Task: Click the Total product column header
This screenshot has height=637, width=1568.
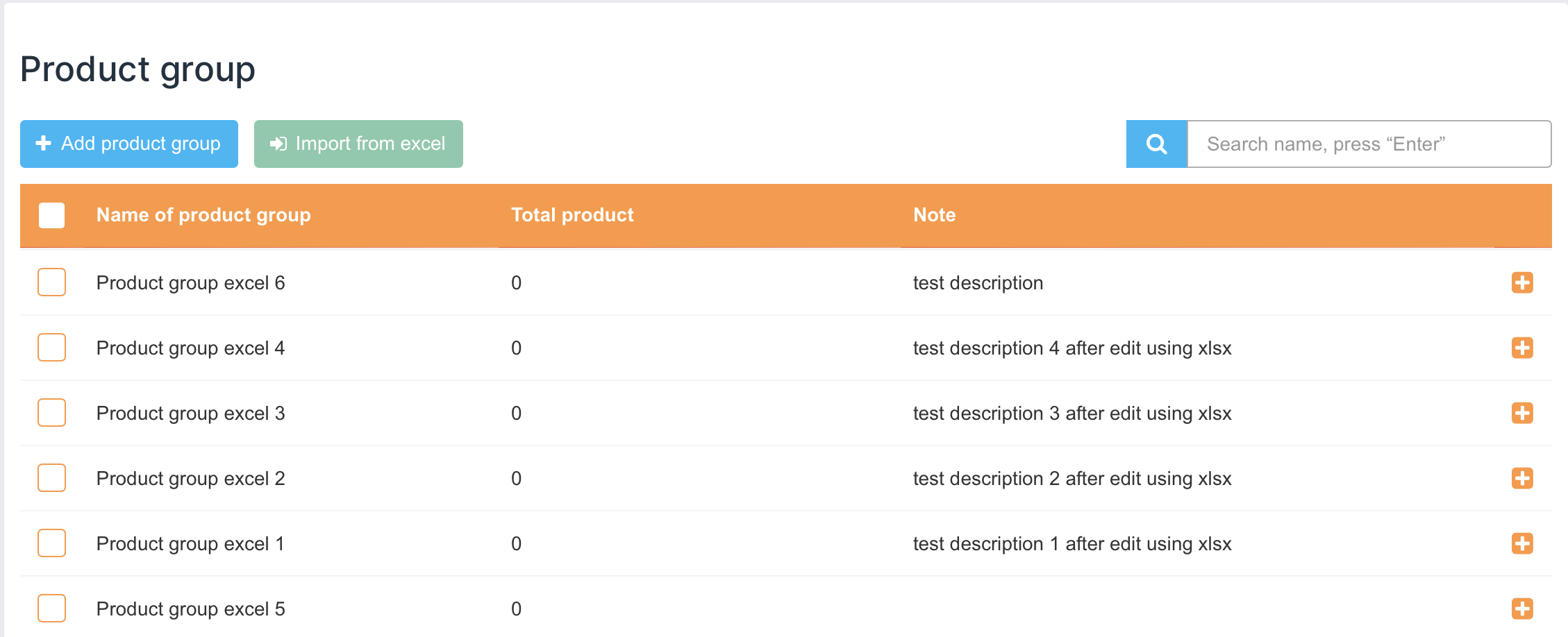Action: pos(572,215)
